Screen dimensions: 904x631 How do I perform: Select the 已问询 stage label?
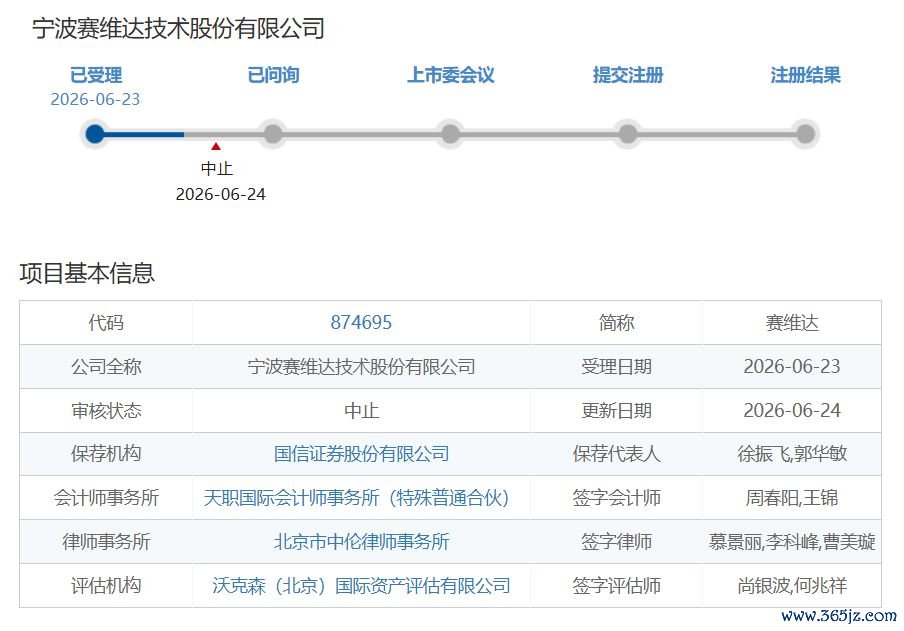click(273, 75)
